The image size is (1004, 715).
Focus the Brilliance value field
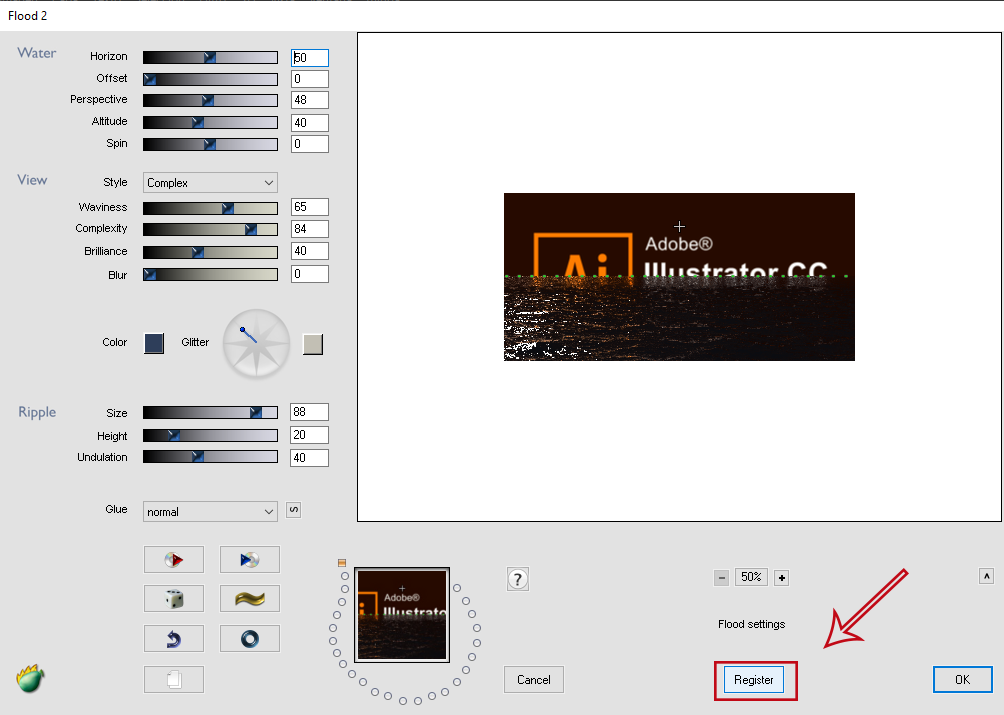click(x=310, y=251)
